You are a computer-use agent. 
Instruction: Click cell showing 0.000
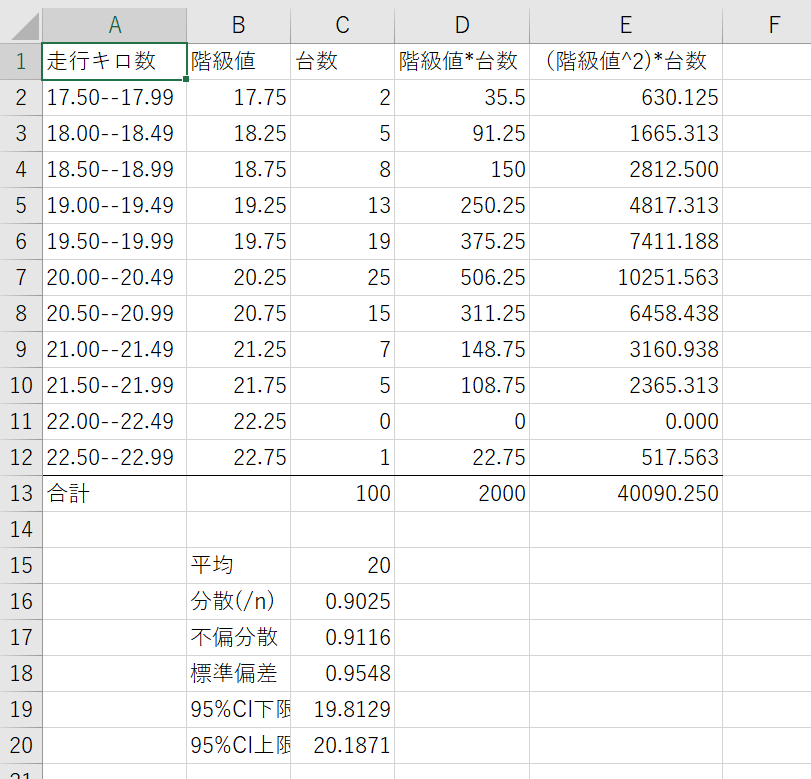626,422
